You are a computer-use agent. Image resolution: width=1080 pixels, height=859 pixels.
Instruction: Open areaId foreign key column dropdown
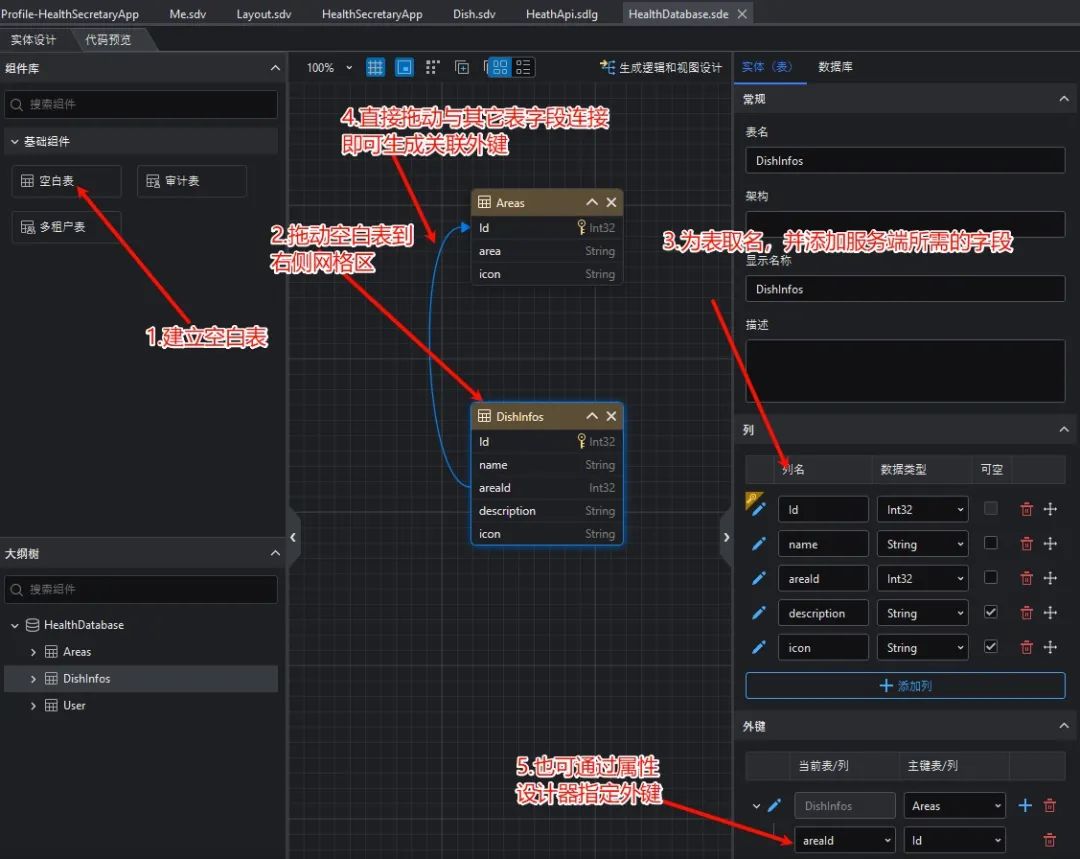pos(844,840)
